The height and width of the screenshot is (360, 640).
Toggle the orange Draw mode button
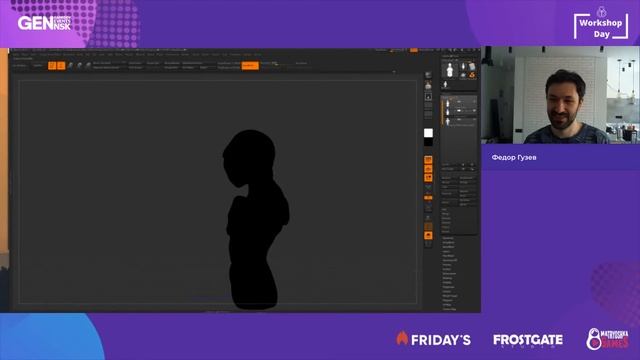(61, 66)
